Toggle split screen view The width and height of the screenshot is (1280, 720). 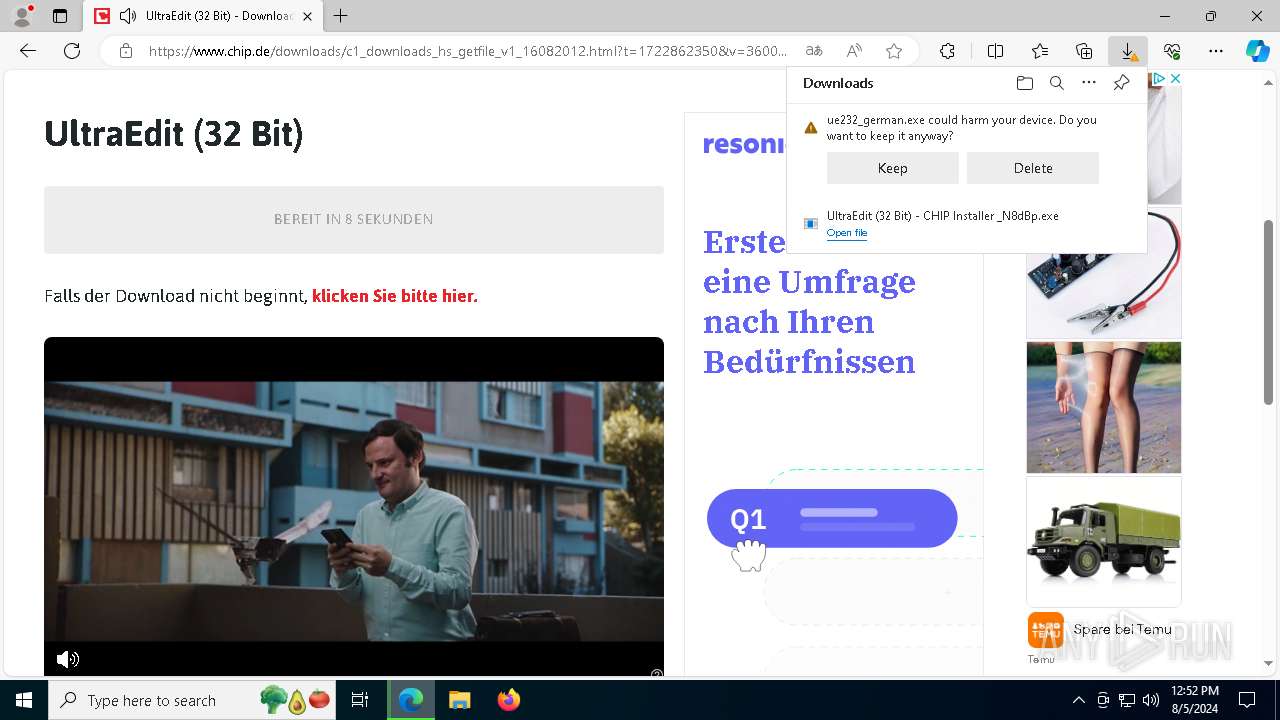click(x=995, y=51)
